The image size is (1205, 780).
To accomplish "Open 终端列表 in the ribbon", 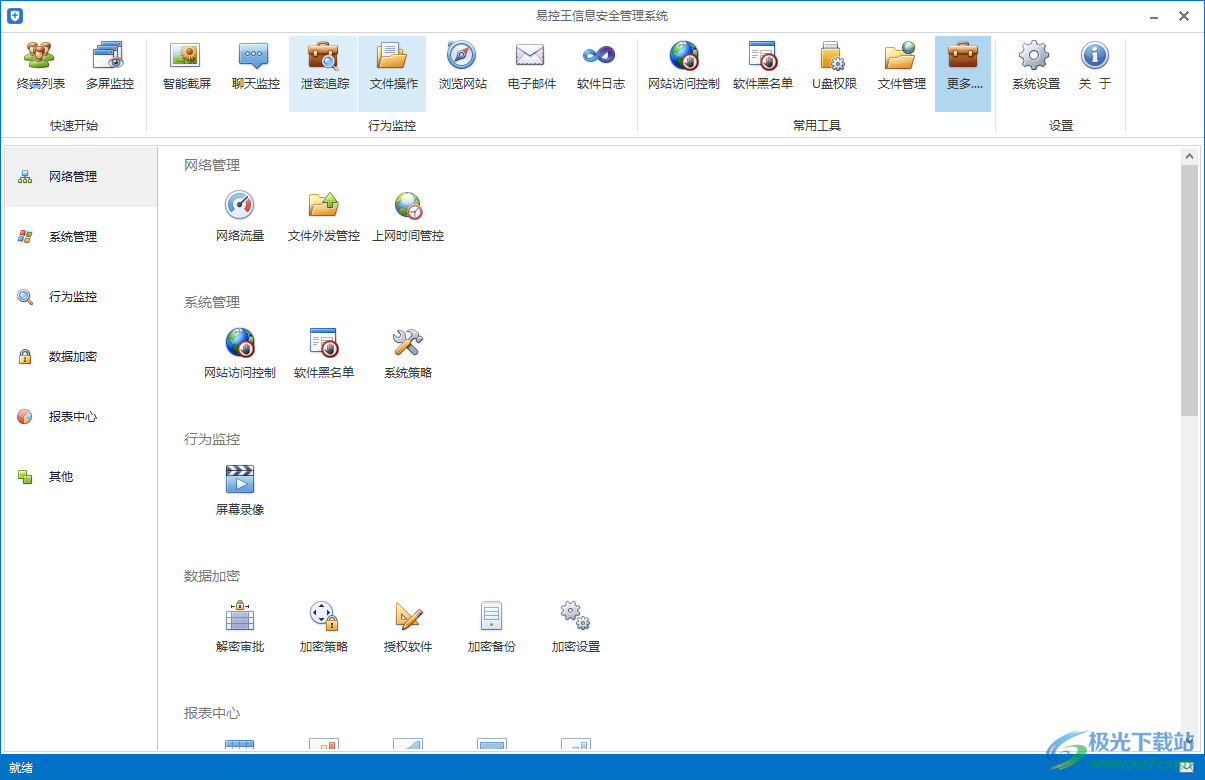I will [41, 67].
